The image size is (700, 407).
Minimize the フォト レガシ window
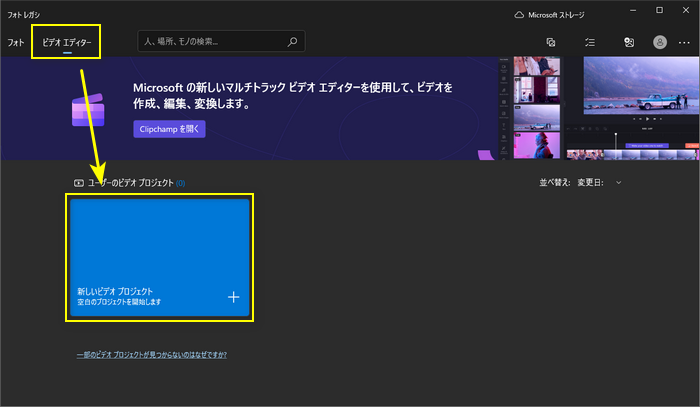633,10
